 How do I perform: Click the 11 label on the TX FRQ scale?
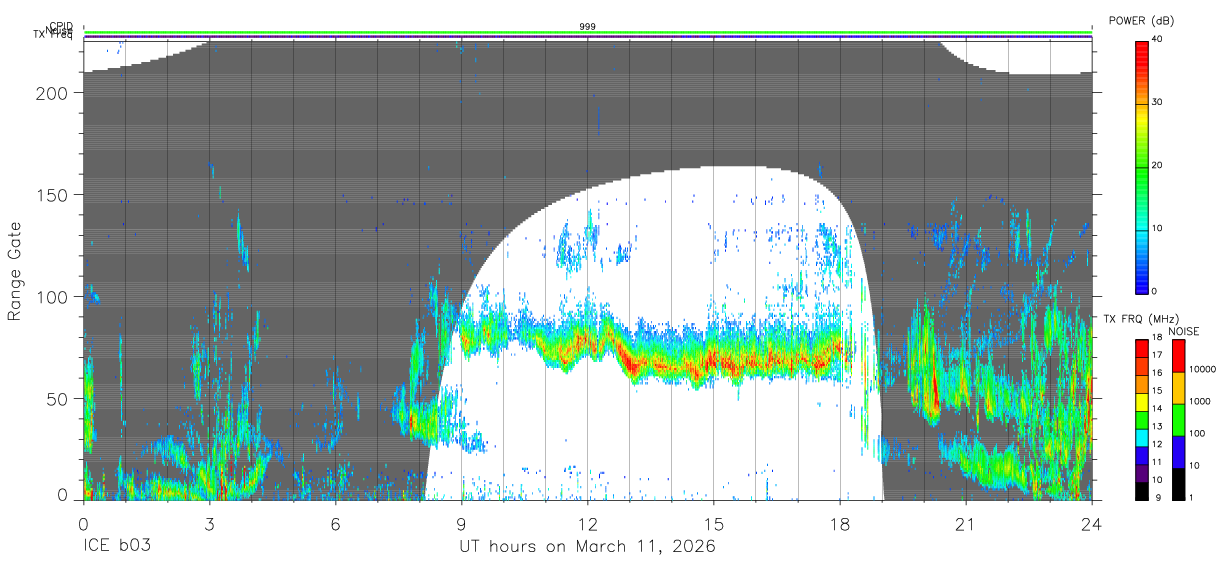click(1157, 462)
